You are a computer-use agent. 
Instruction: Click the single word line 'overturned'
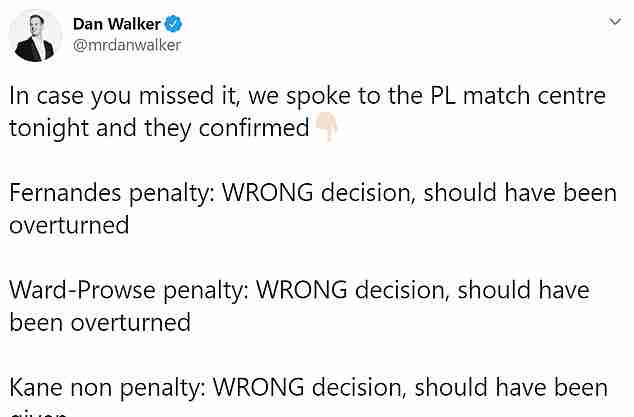pos(69,225)
